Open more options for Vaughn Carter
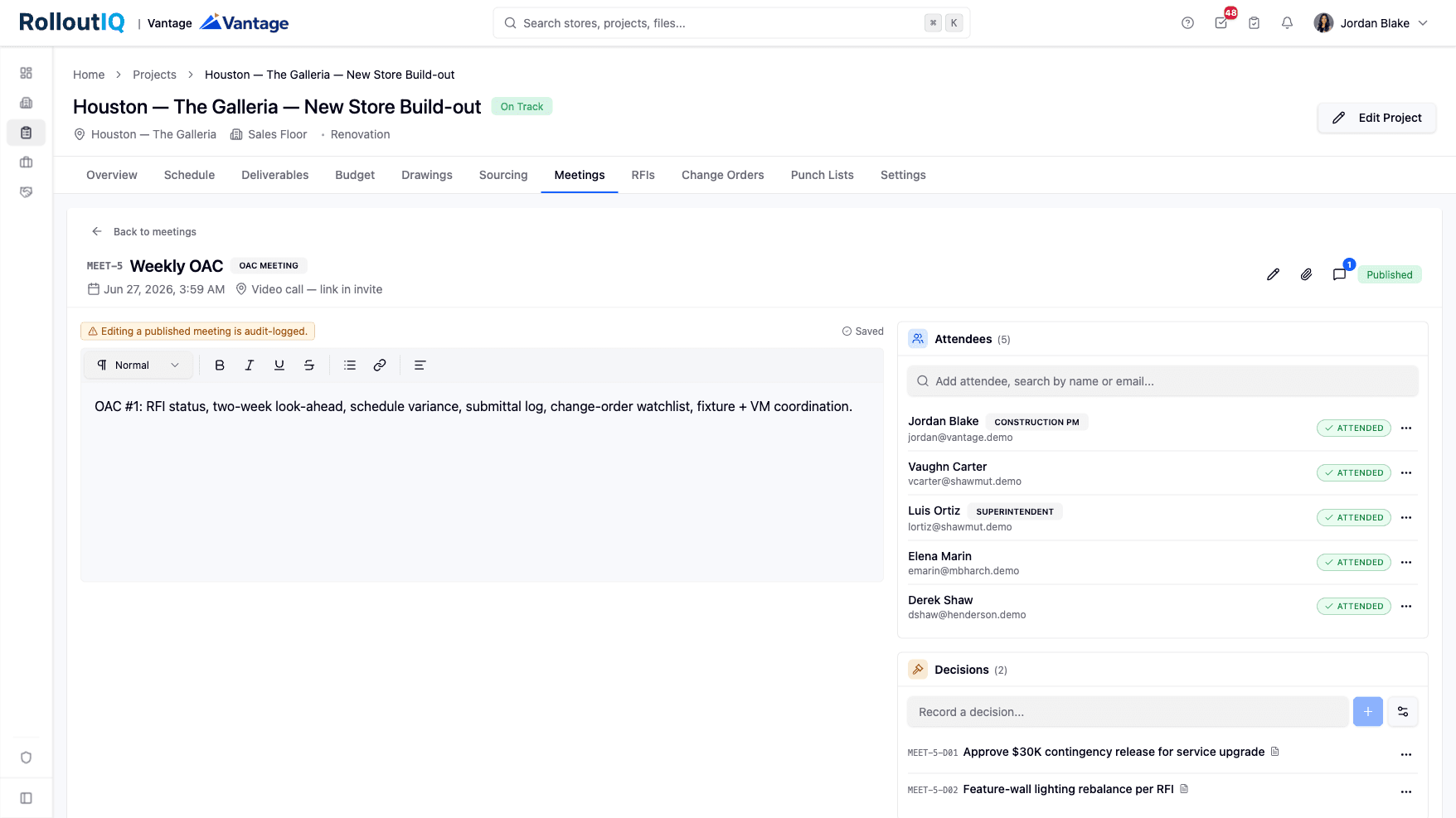The image size is (1456, 818). 1406,473
